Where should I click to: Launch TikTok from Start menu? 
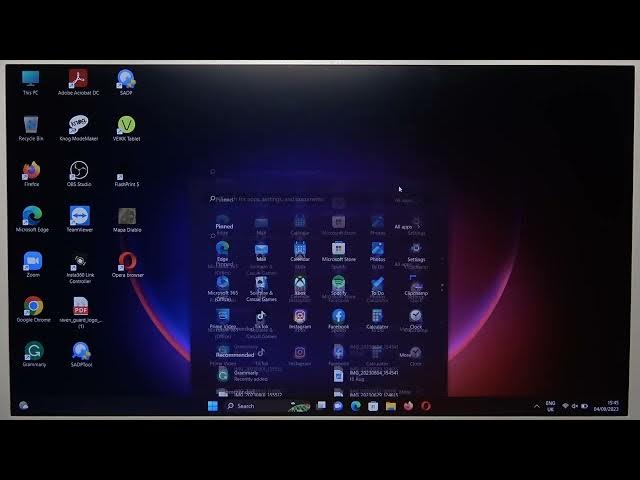coord(261,320)
